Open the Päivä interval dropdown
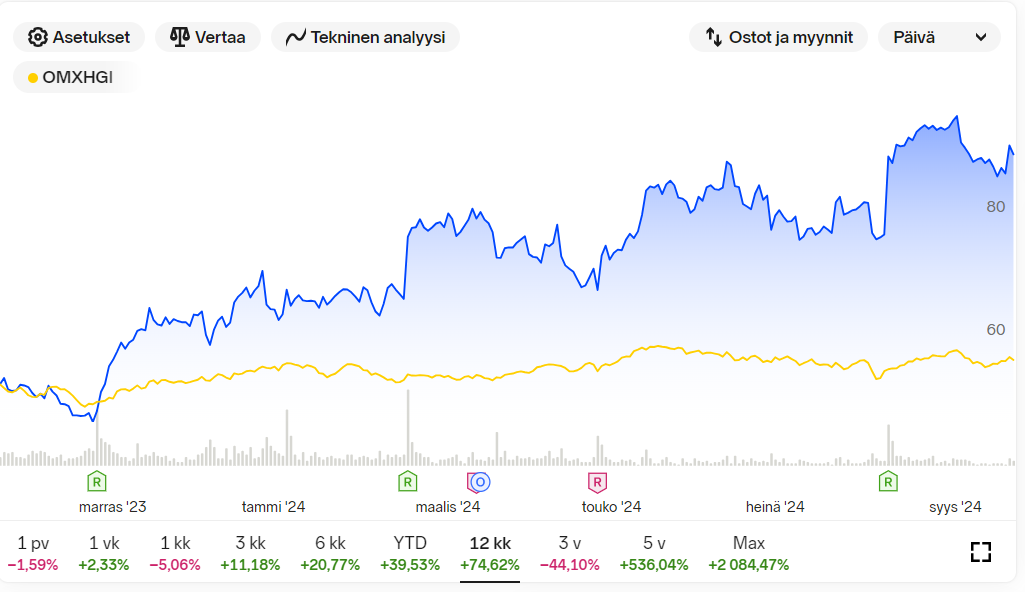The width and height of the screenshot is (1025, 592). pos(939,37)
